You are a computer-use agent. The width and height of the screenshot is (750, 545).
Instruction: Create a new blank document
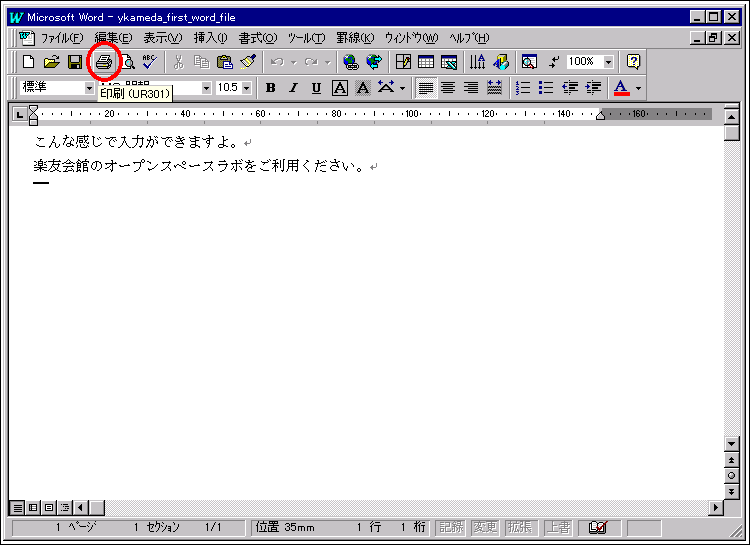point(28,62)
